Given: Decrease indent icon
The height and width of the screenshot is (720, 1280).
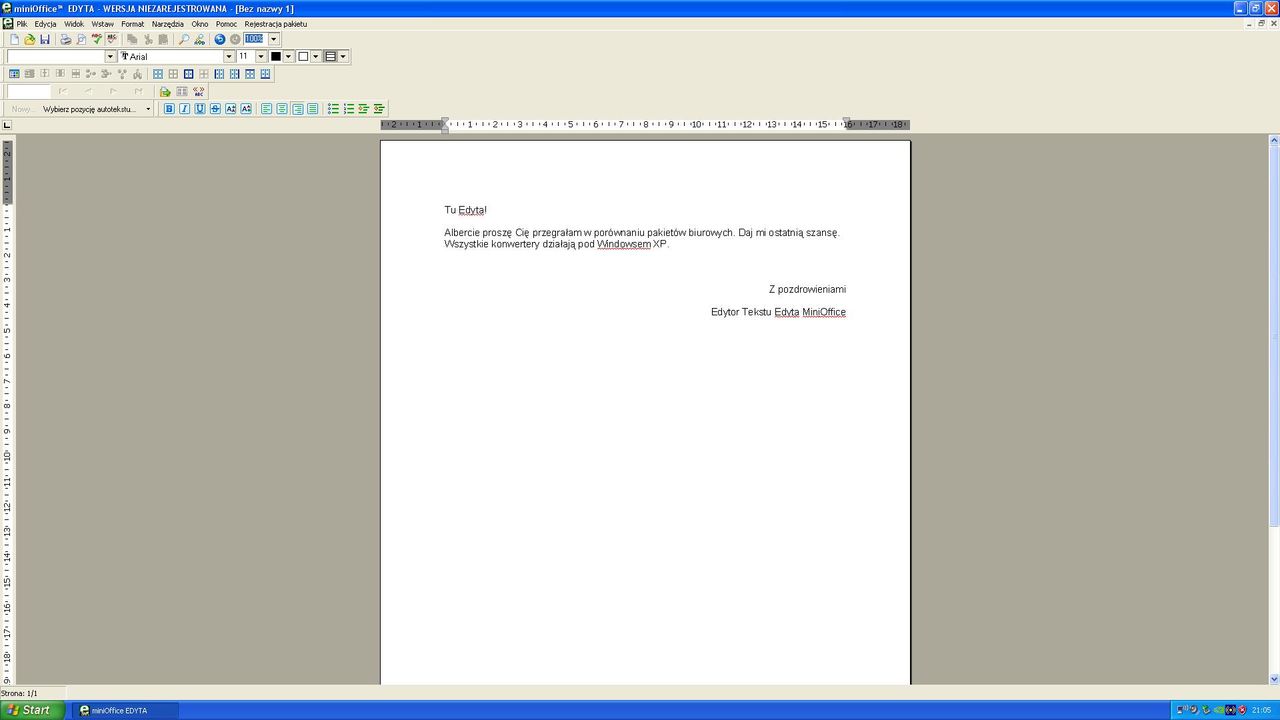Looking at the screenshot, I should click(x=364, y=109).
